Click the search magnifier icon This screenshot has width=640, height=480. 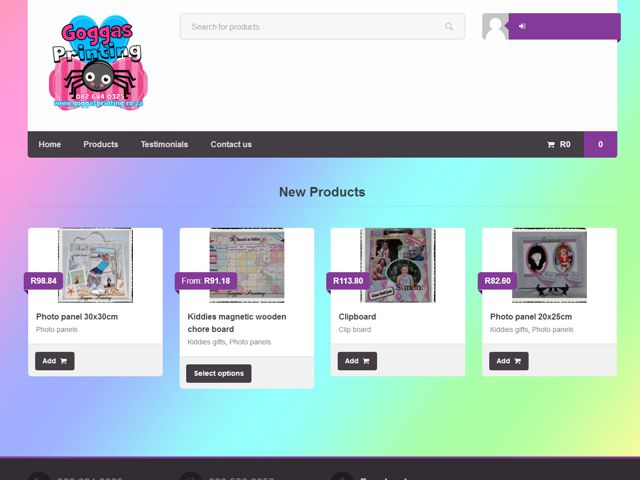pyautogui.click(x=449, y=27)
